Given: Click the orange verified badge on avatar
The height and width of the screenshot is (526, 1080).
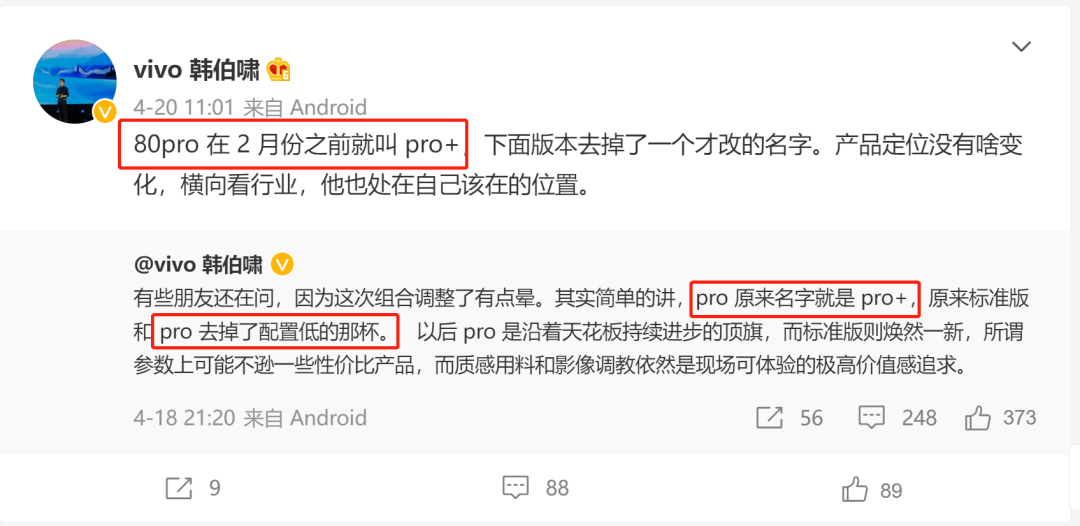Looking at the screenshot, I should click(x=105, y=112).
